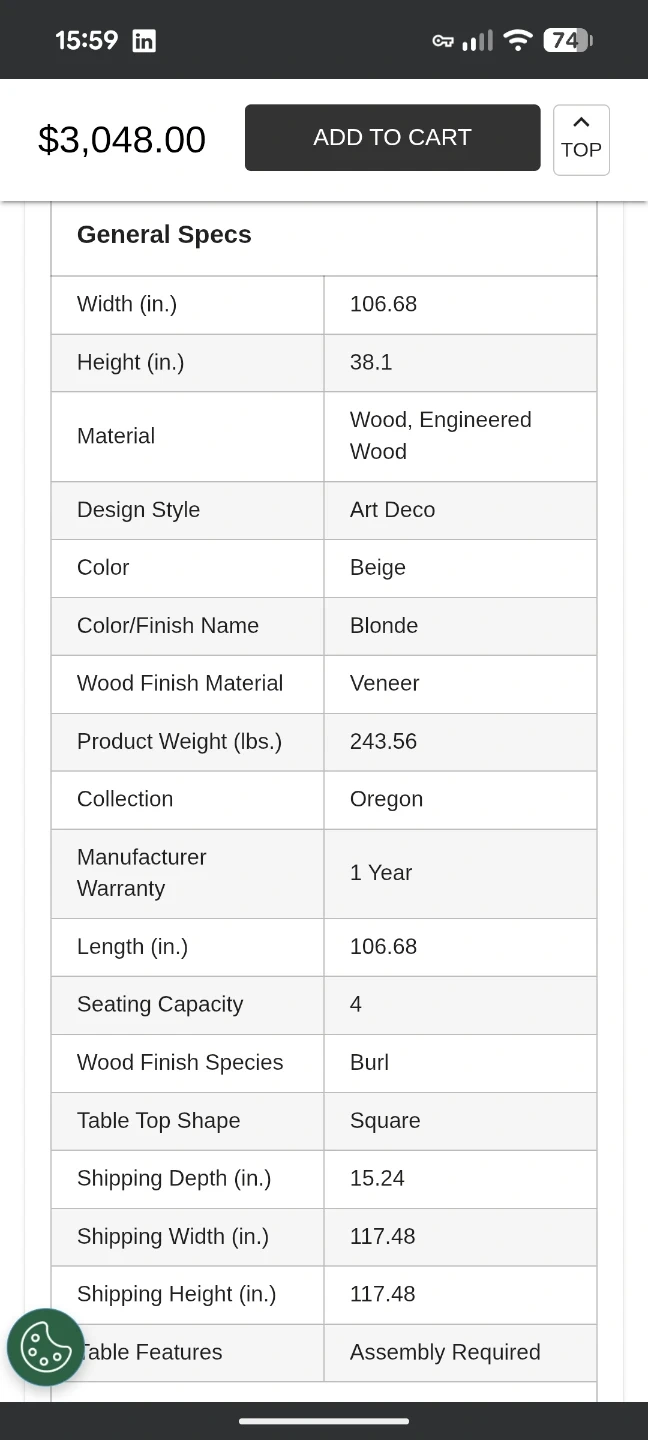Viewport: 648px width, 1440px height.
Task: Tap the cookie preferences icon
Action: click(45, 1347)
